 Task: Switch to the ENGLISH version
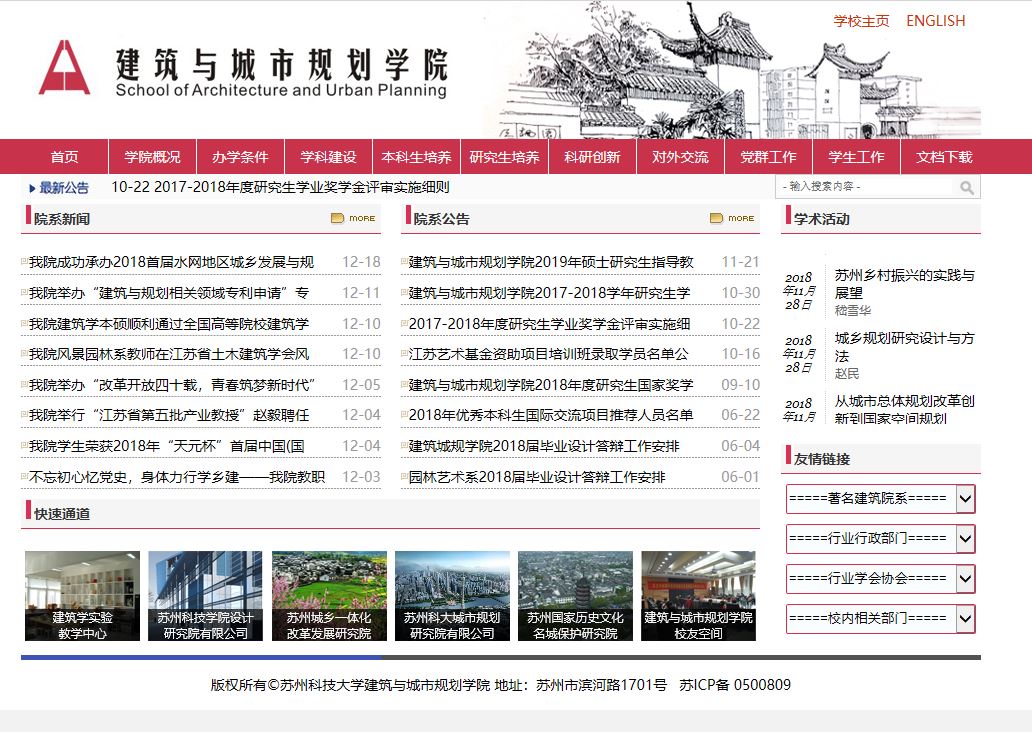point(935,21)
